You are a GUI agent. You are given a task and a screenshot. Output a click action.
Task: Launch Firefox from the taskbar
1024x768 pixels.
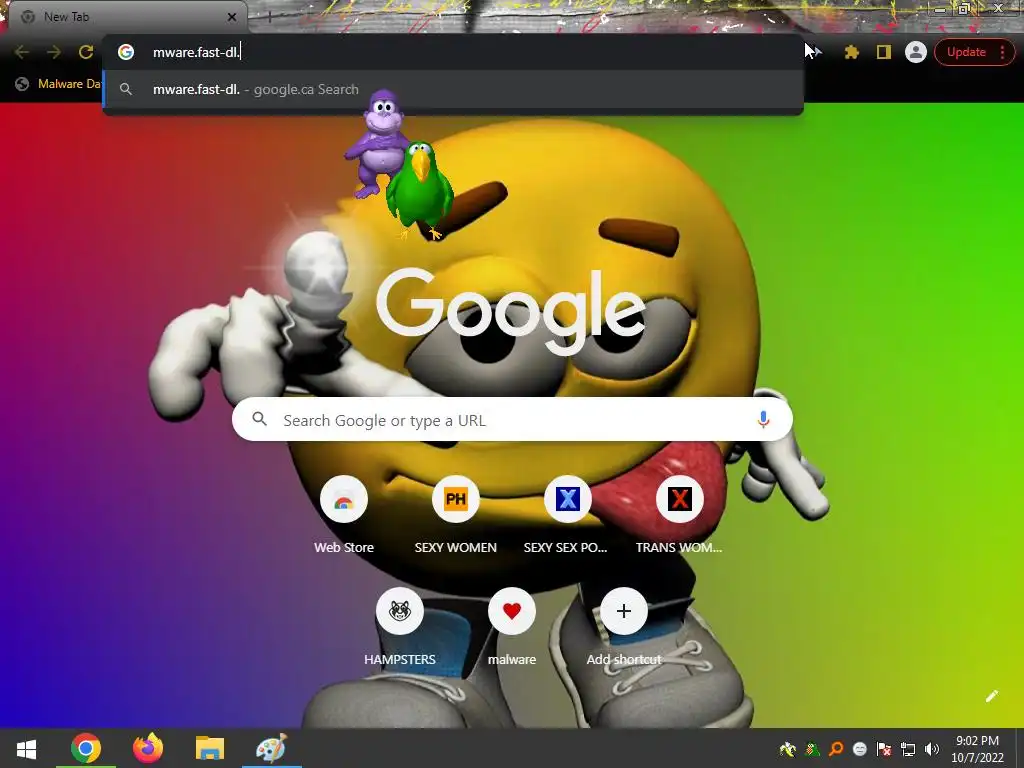[x=148, y=748]
